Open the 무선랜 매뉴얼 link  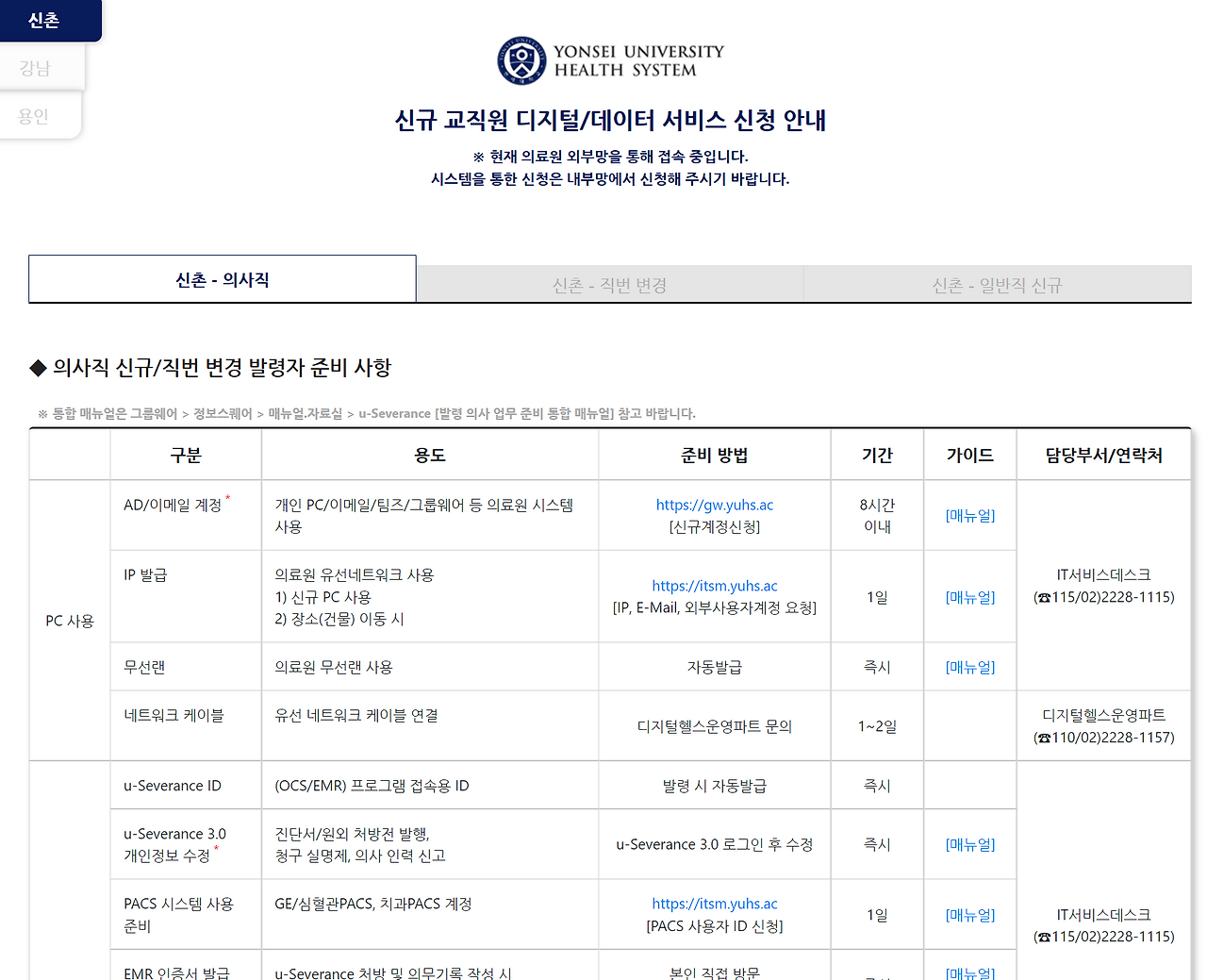tap(969, 666)
